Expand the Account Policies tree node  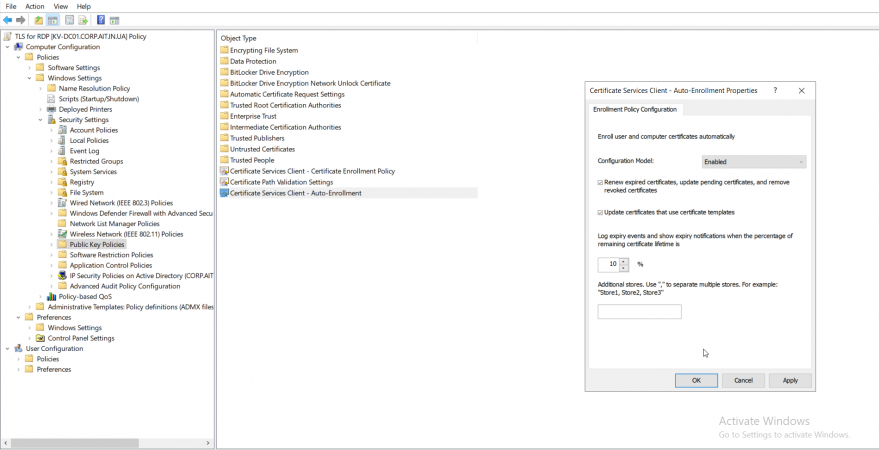click(x=52, y=130)
